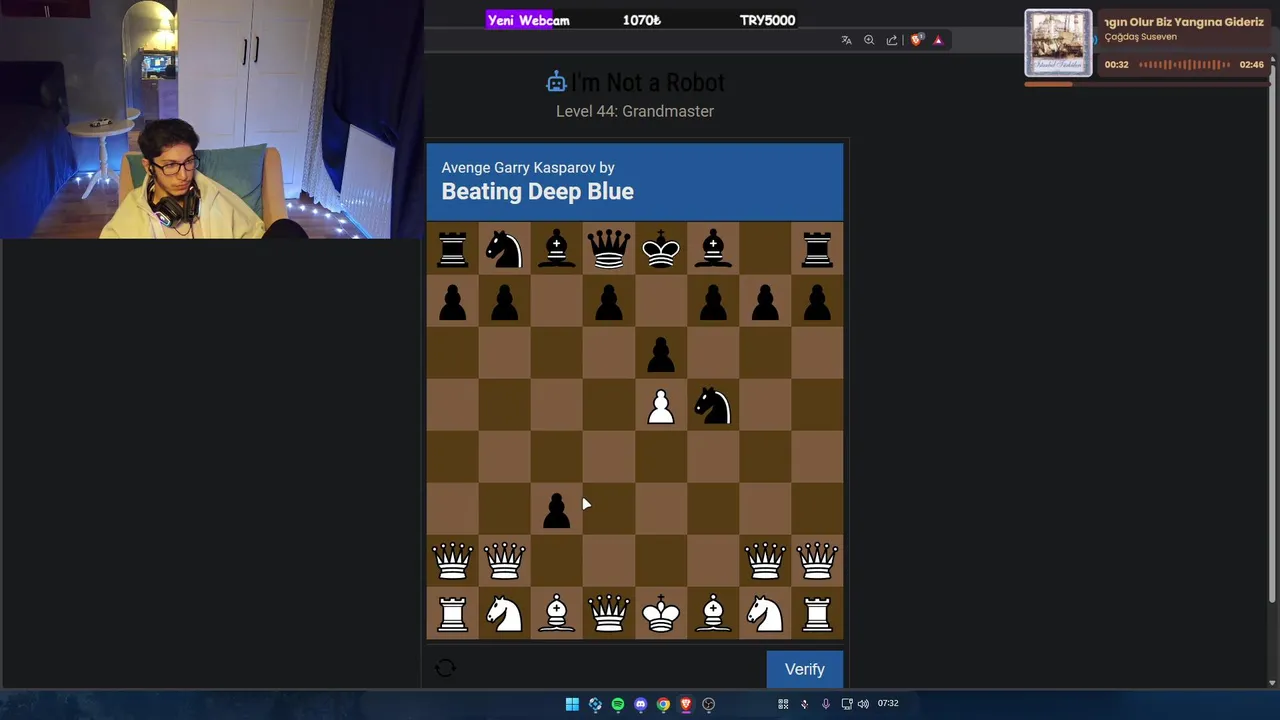This screenshot has width=1280, height=720.
Task: Select the black rook in the top-right corner
Action: [817, 248]
